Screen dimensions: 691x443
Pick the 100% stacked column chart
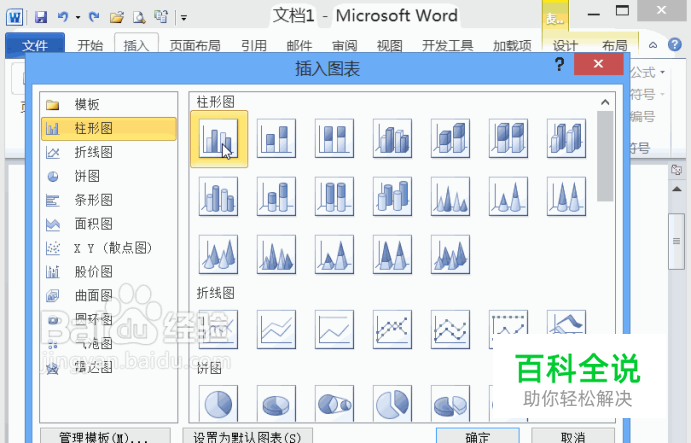pos(334,138)
